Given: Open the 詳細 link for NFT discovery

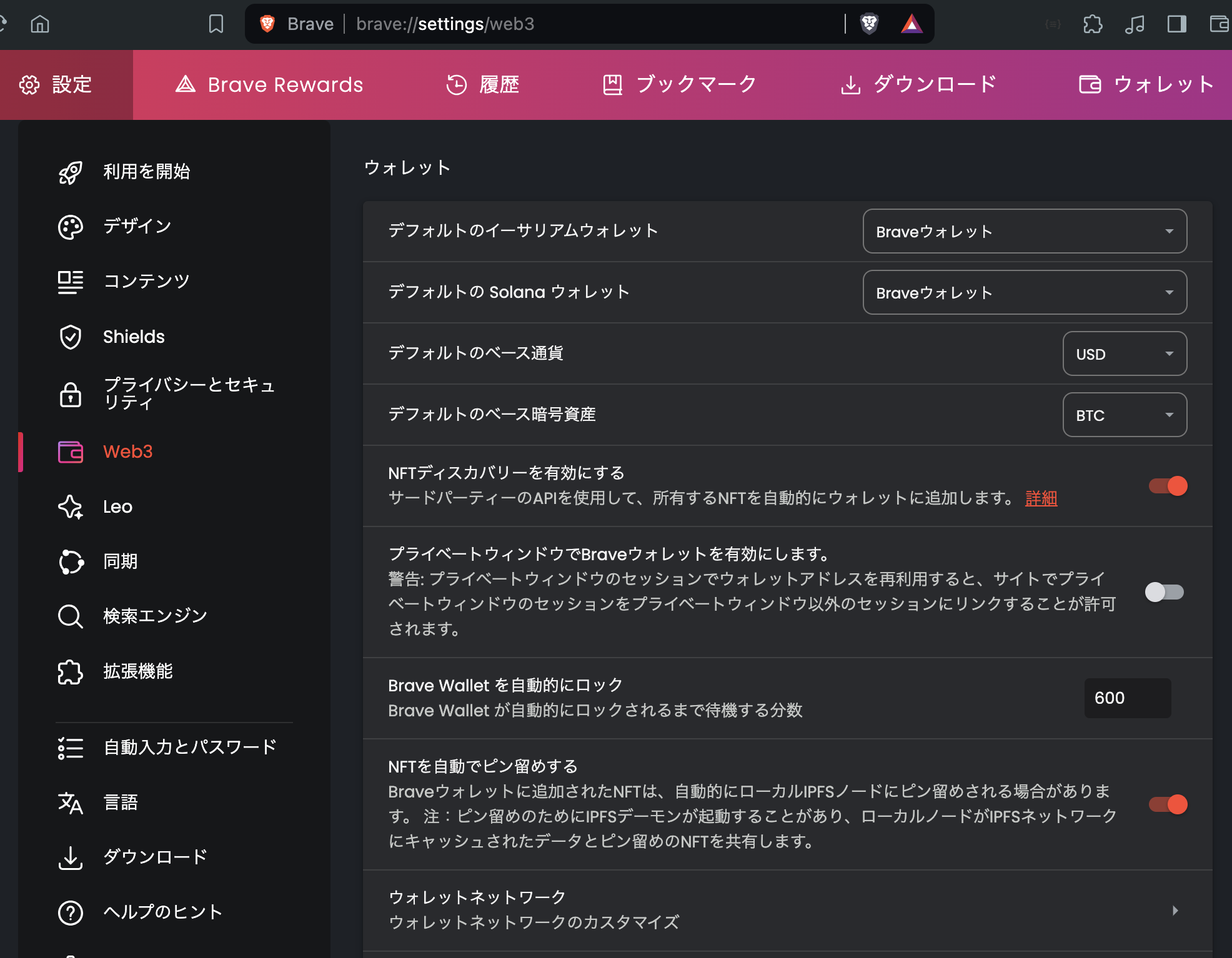Looking at the screenshot, I should point(1041,498).
